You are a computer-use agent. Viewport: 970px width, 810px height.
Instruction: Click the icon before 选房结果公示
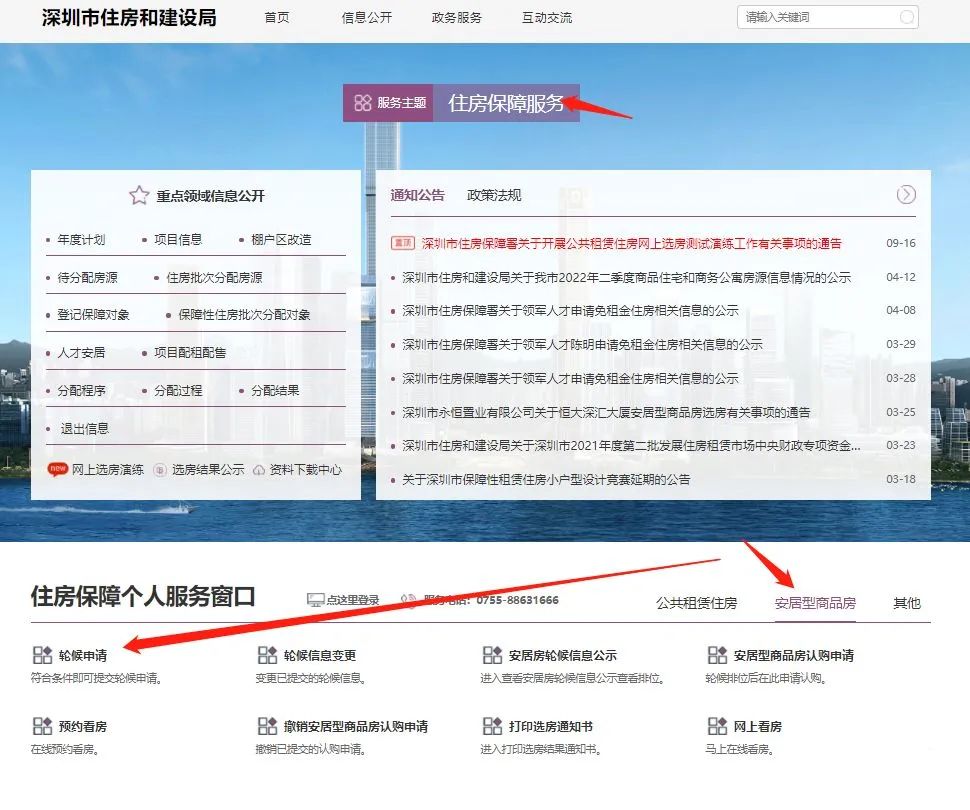pos(160,470)
